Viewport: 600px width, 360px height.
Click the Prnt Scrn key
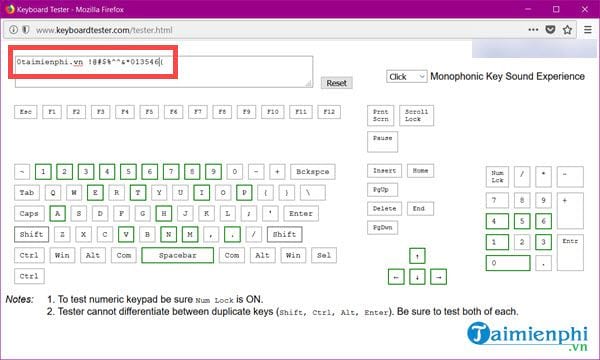[380, 116]
